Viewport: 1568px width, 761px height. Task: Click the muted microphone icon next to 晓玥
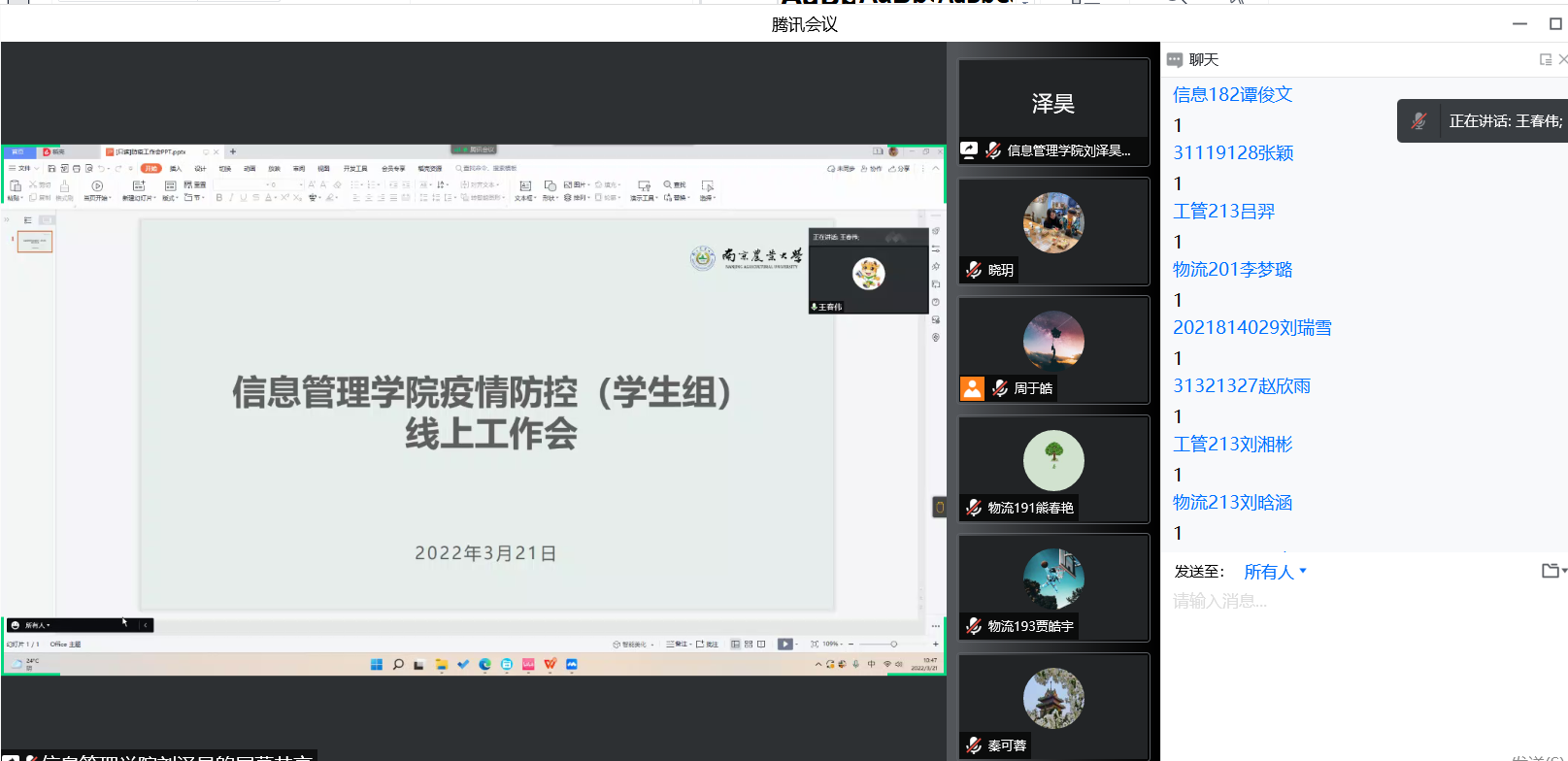[974, 270]
